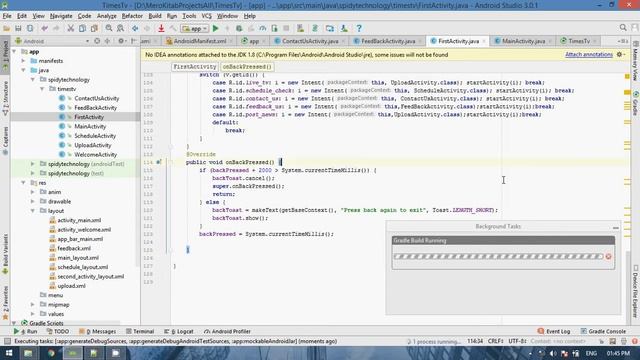This screenshot has width=640, height=360.
Task: Open the Android project view dropdown
Action: tap(52, 41)
